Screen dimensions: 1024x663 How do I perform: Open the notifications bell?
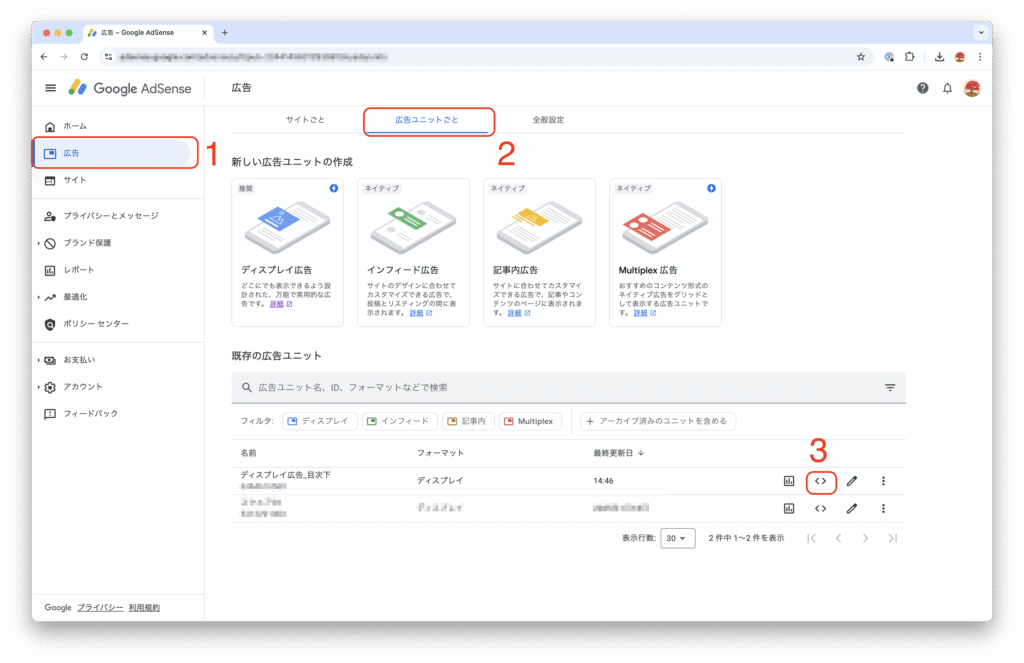point(947,88)
